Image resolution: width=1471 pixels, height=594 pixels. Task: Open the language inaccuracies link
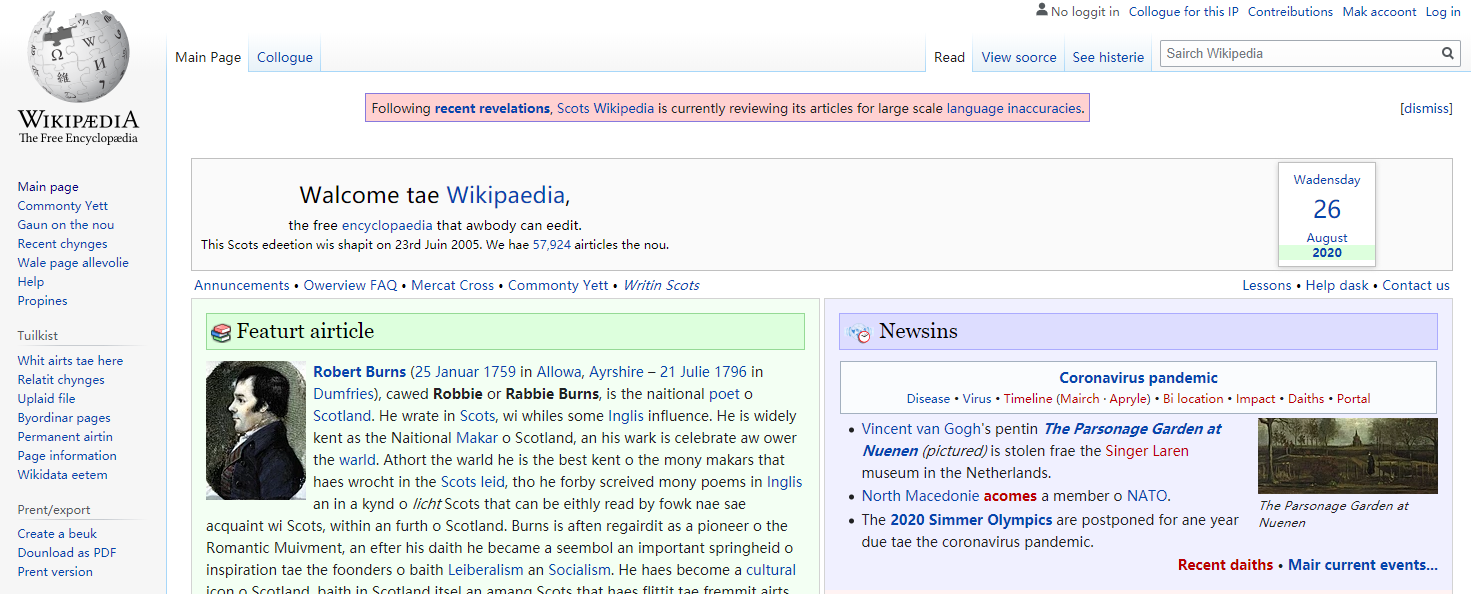click(x=1015, y=108)
